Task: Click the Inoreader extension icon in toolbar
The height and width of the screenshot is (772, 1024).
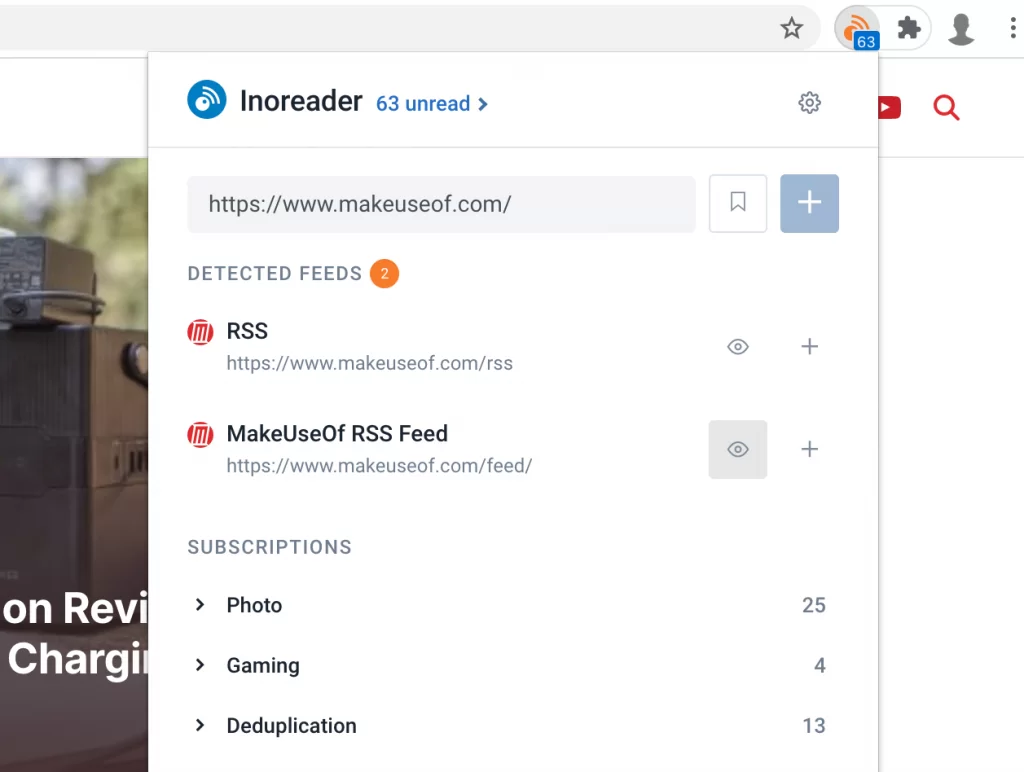Action: [857, 29]
